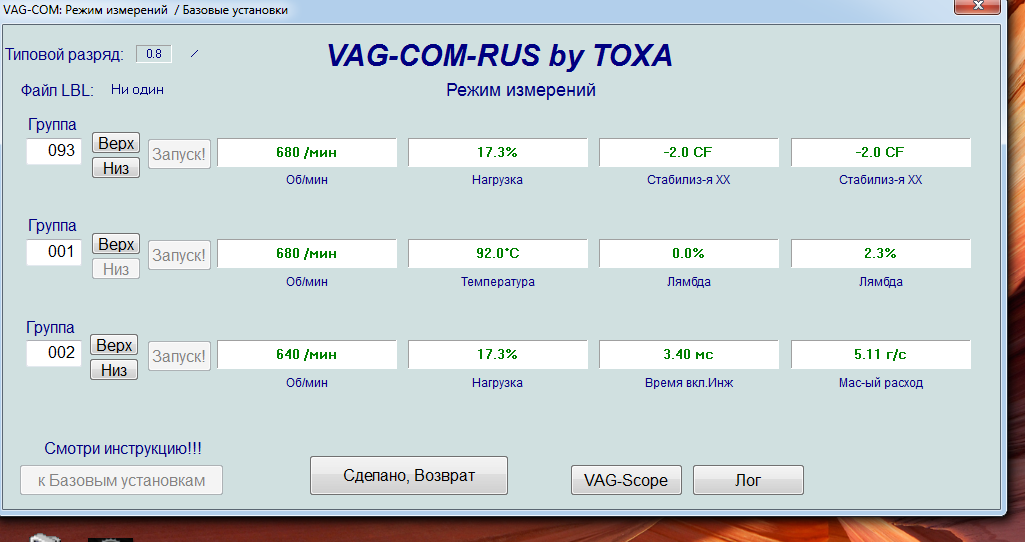The height and width of the screenshot is (542, 1025).
Task: Click the к Базовым установкам button
Action: [121, 480]
